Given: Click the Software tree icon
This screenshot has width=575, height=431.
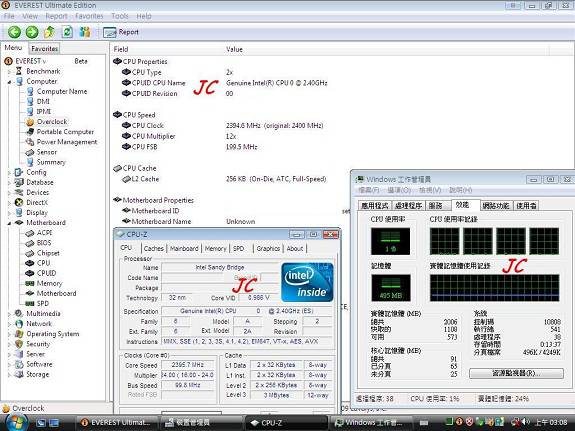Looking at the screenshot, I should pyautogui.click(x=19, y=364).
